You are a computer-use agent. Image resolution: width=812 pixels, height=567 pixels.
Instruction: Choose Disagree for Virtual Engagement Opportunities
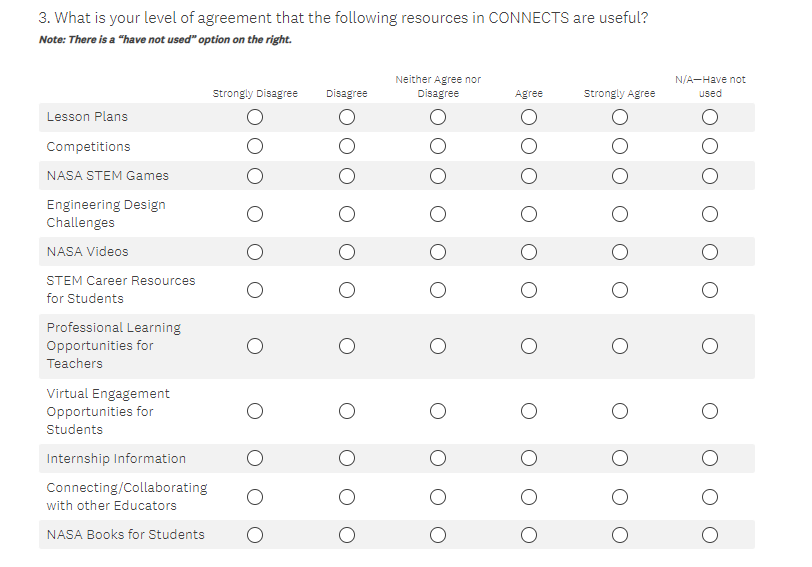tap(346, 411)
